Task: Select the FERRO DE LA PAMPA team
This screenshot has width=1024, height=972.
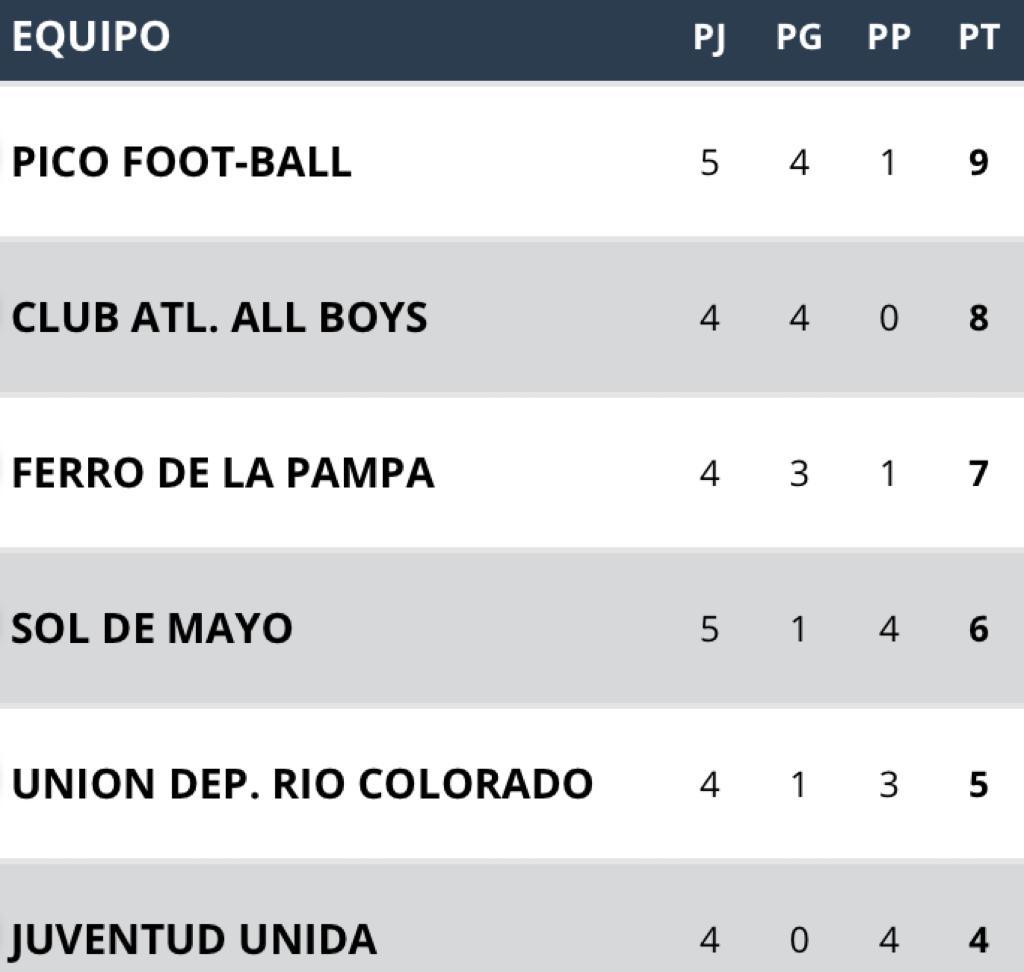Action: click(223, 473)
